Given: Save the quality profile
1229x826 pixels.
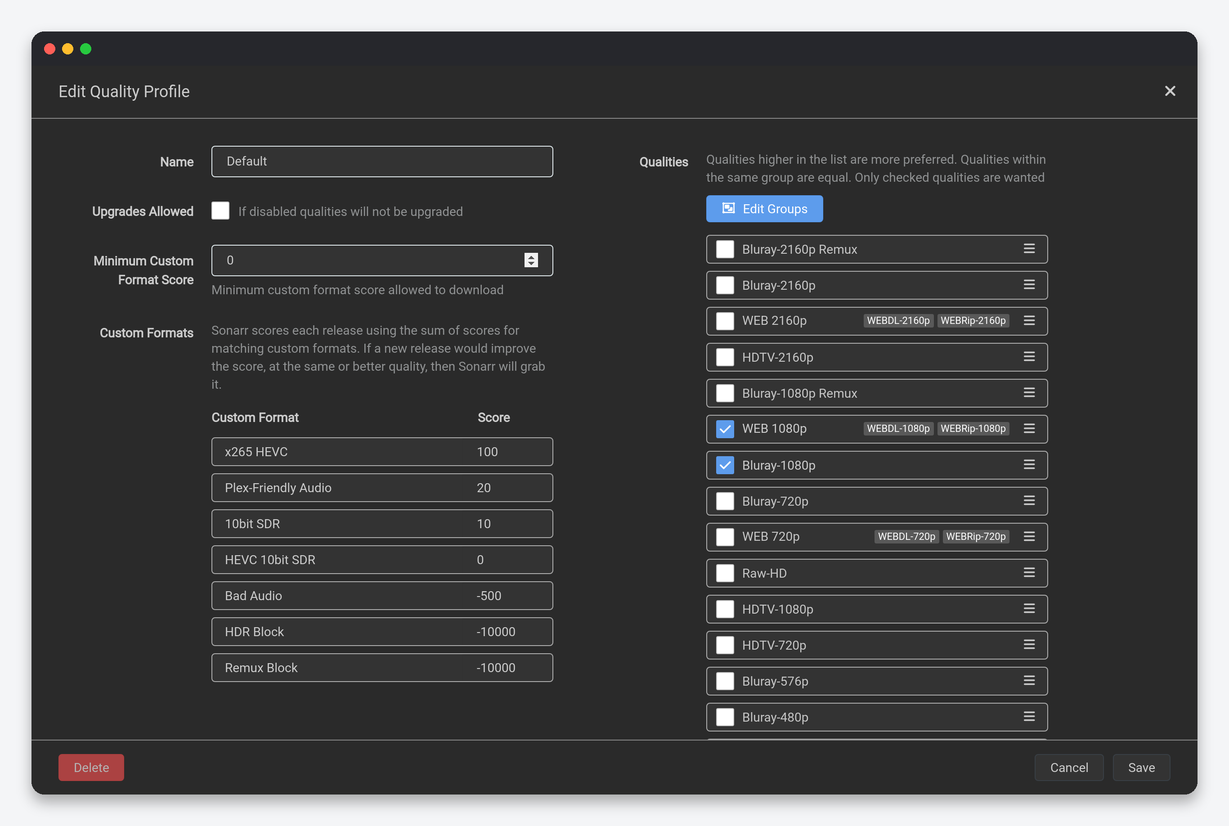Looking at the screenshot, I should (x=1142, y=767).
